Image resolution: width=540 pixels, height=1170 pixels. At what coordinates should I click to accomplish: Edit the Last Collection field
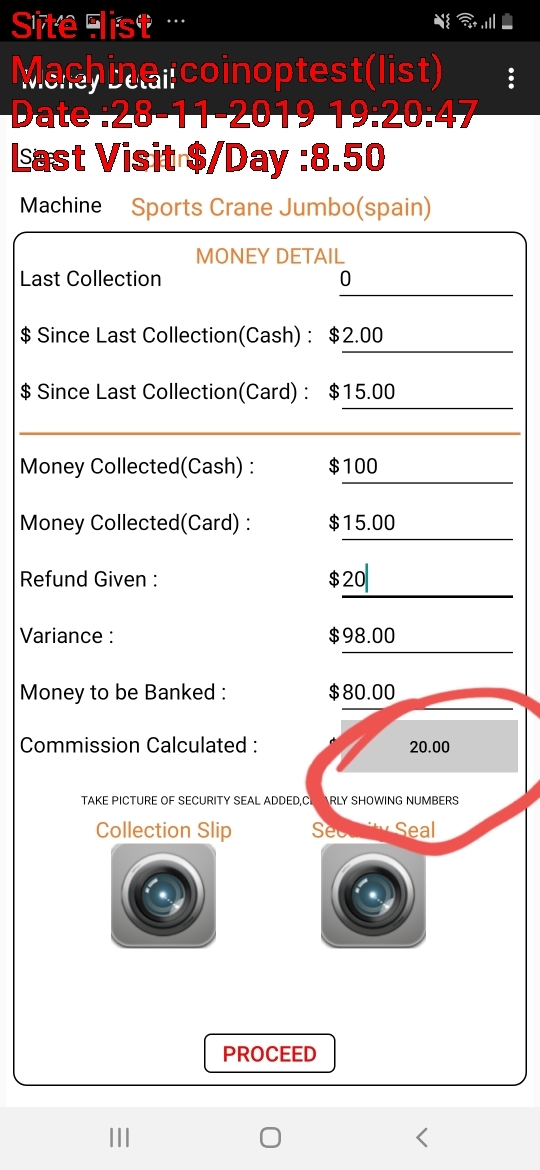pyautogui.click(x=426, y=280)
